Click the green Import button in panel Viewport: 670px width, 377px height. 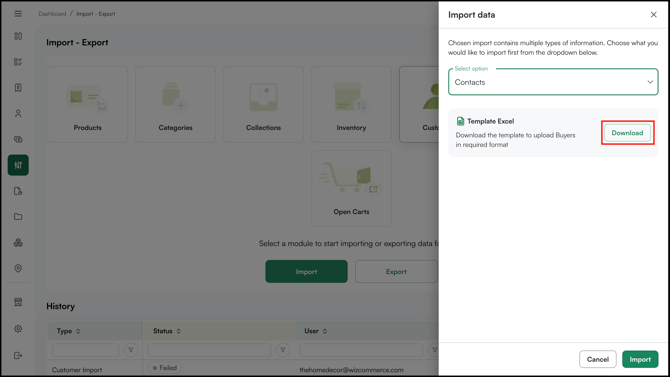click(640, 359)
